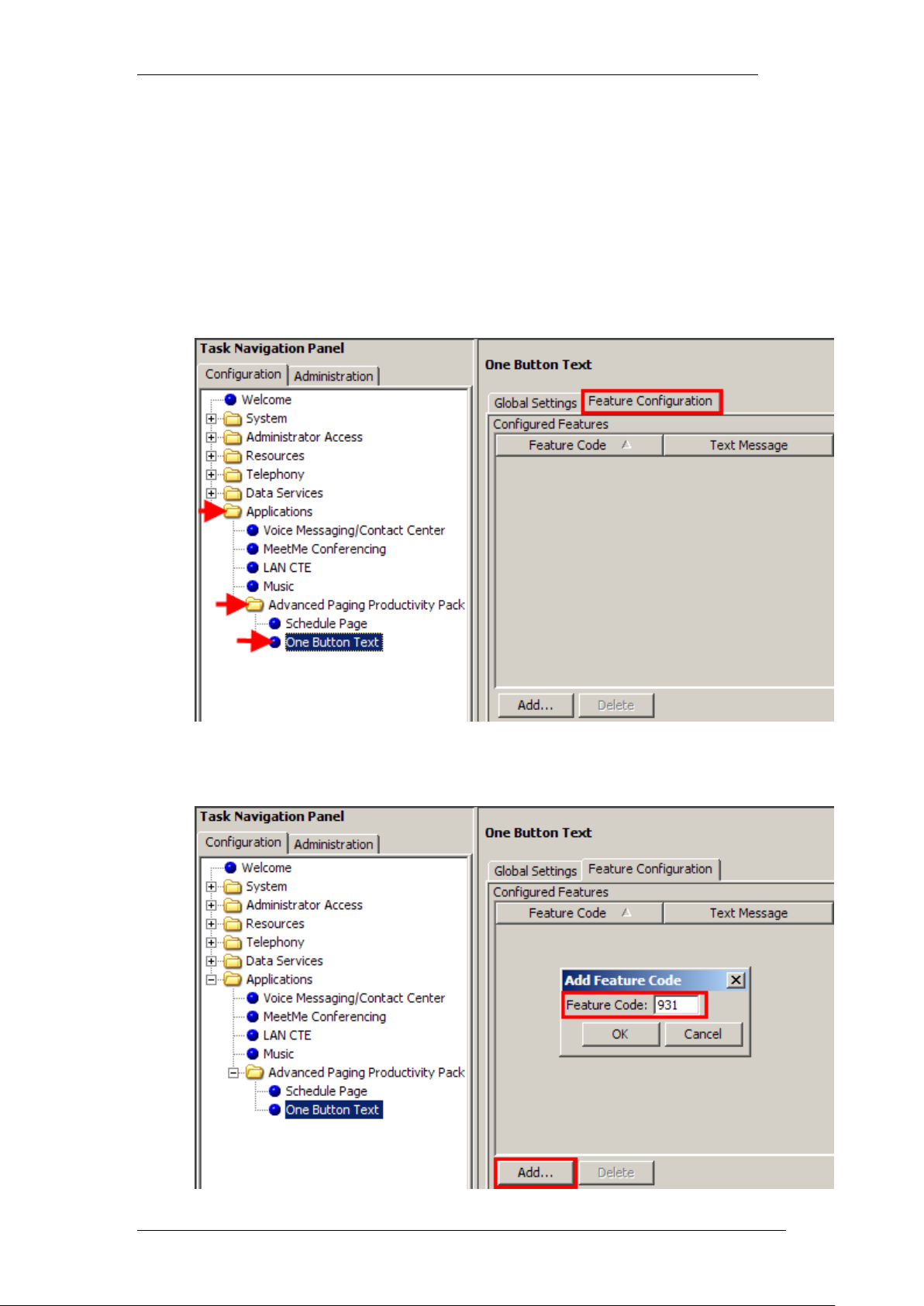
Task: Click Advanced Paging Productivity Pack folder icon, lower screenshot
Action: 254,1073
